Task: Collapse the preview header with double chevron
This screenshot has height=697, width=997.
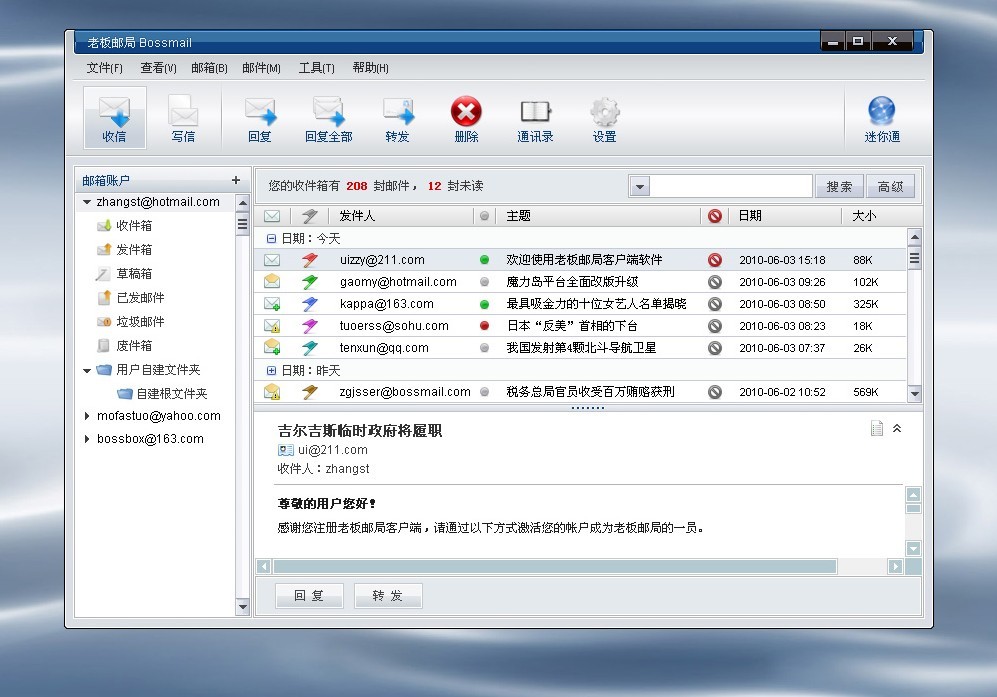Action: (897, 429)
